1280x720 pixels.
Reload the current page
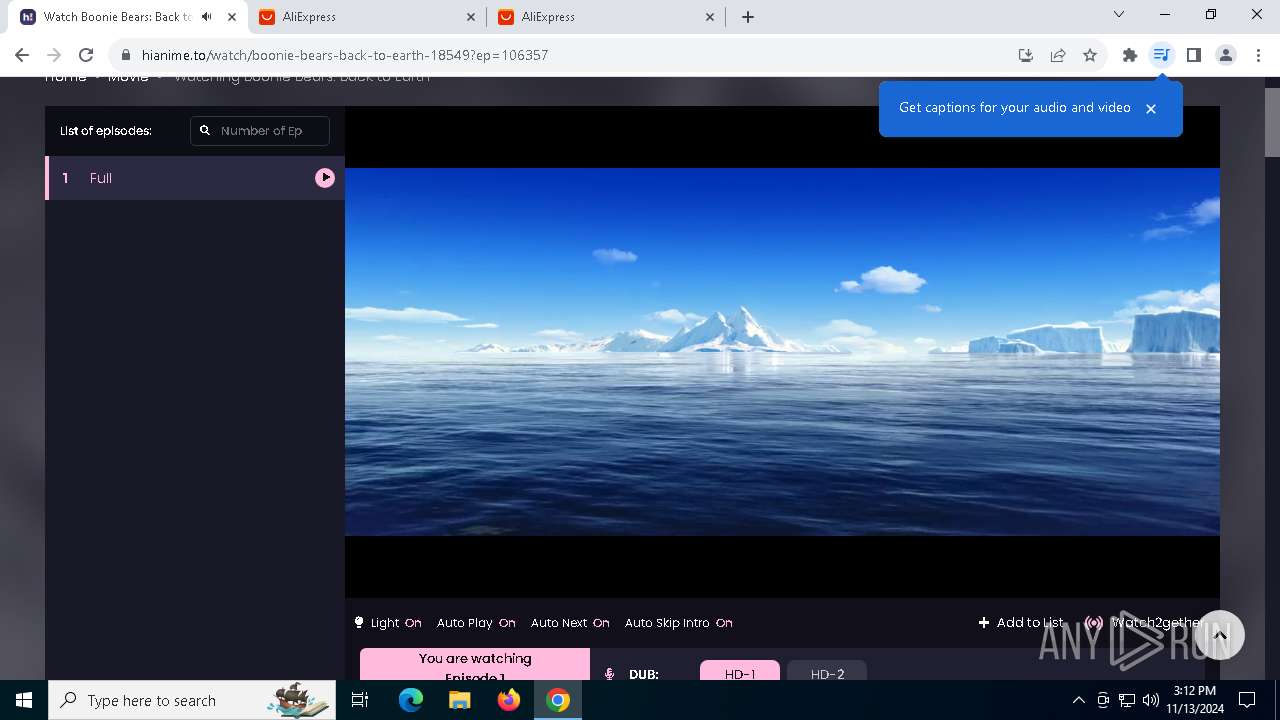[86, 55]
